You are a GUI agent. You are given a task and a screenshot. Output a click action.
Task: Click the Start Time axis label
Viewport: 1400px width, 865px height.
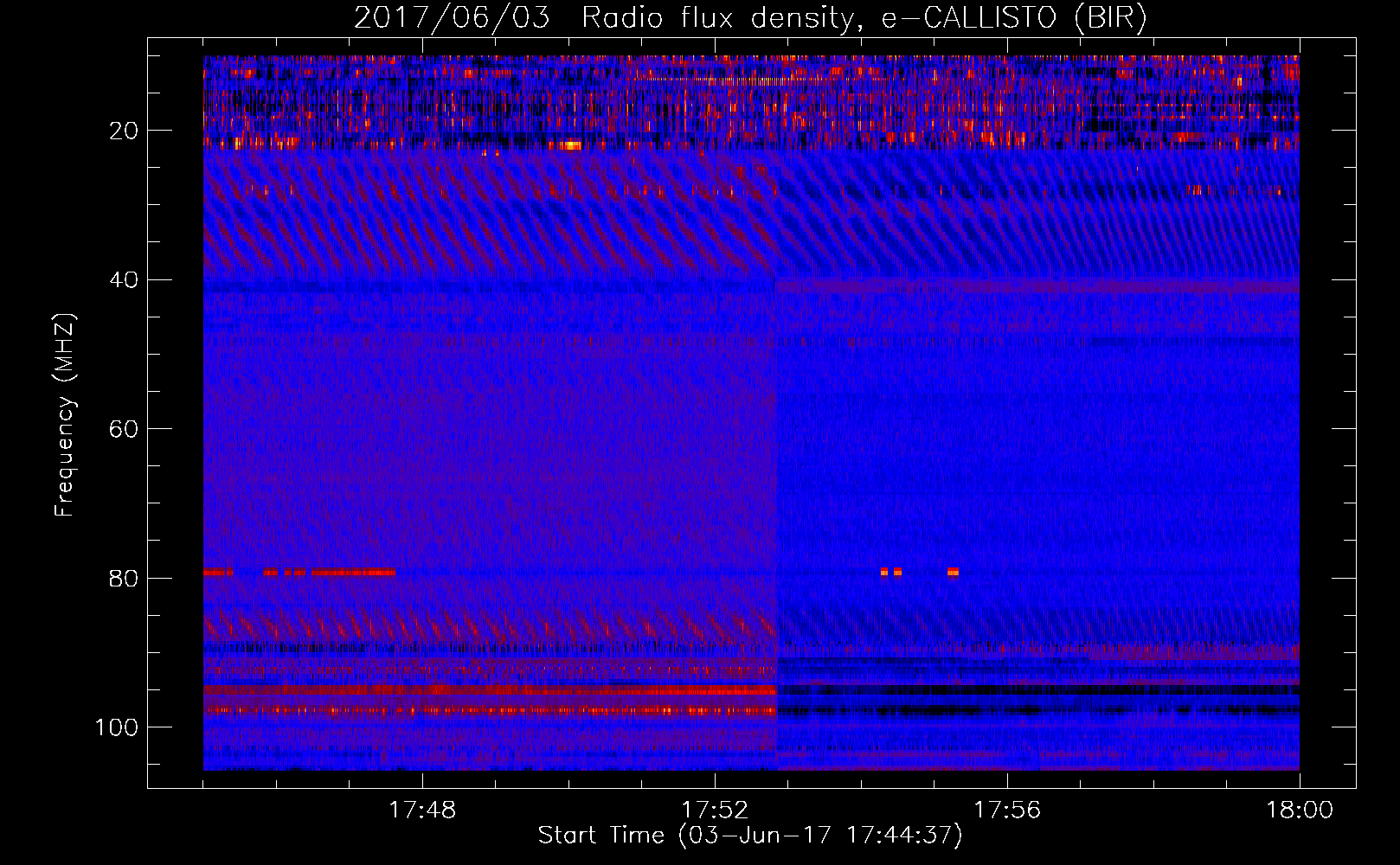point(750,836)
